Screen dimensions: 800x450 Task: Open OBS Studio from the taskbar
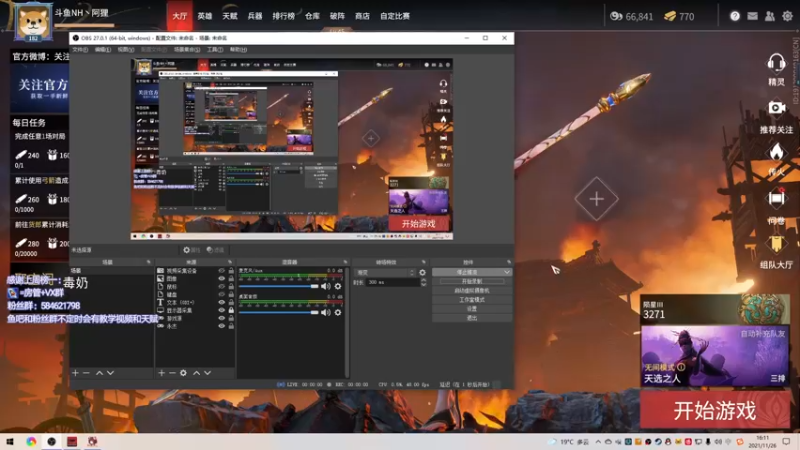[x=52, y=442]
